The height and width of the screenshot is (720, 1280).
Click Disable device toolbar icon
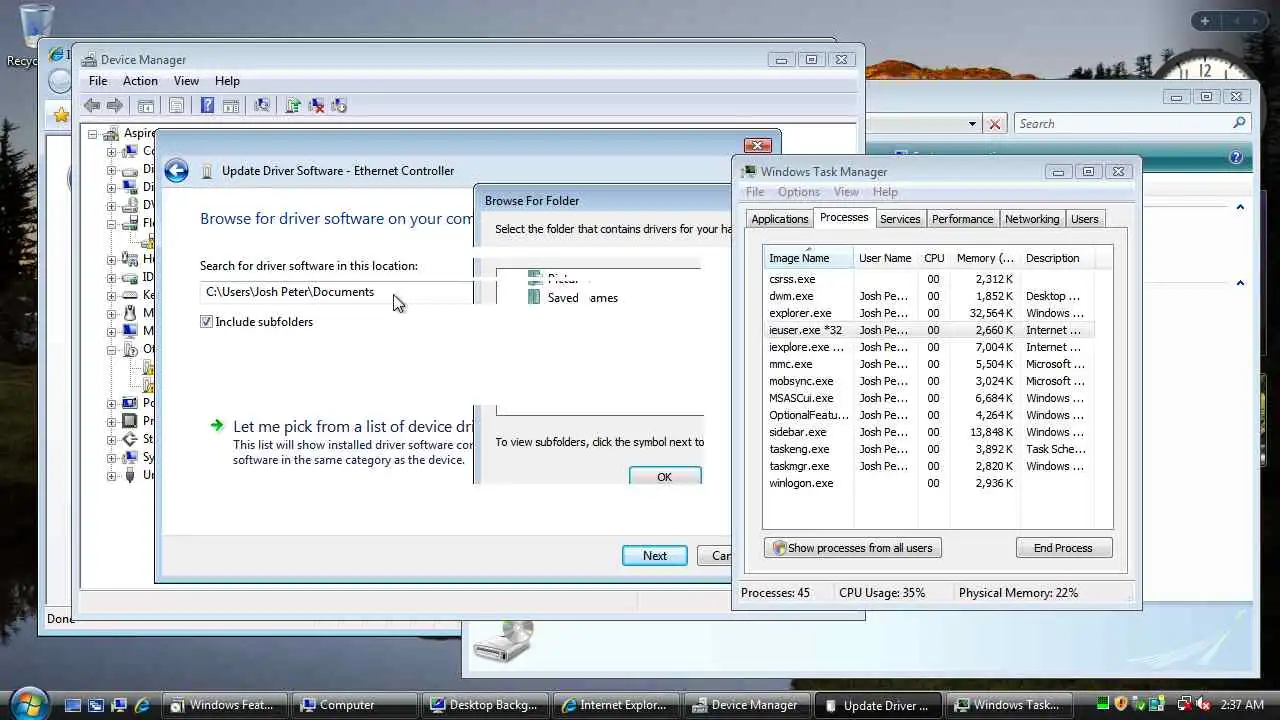(339, 105)
